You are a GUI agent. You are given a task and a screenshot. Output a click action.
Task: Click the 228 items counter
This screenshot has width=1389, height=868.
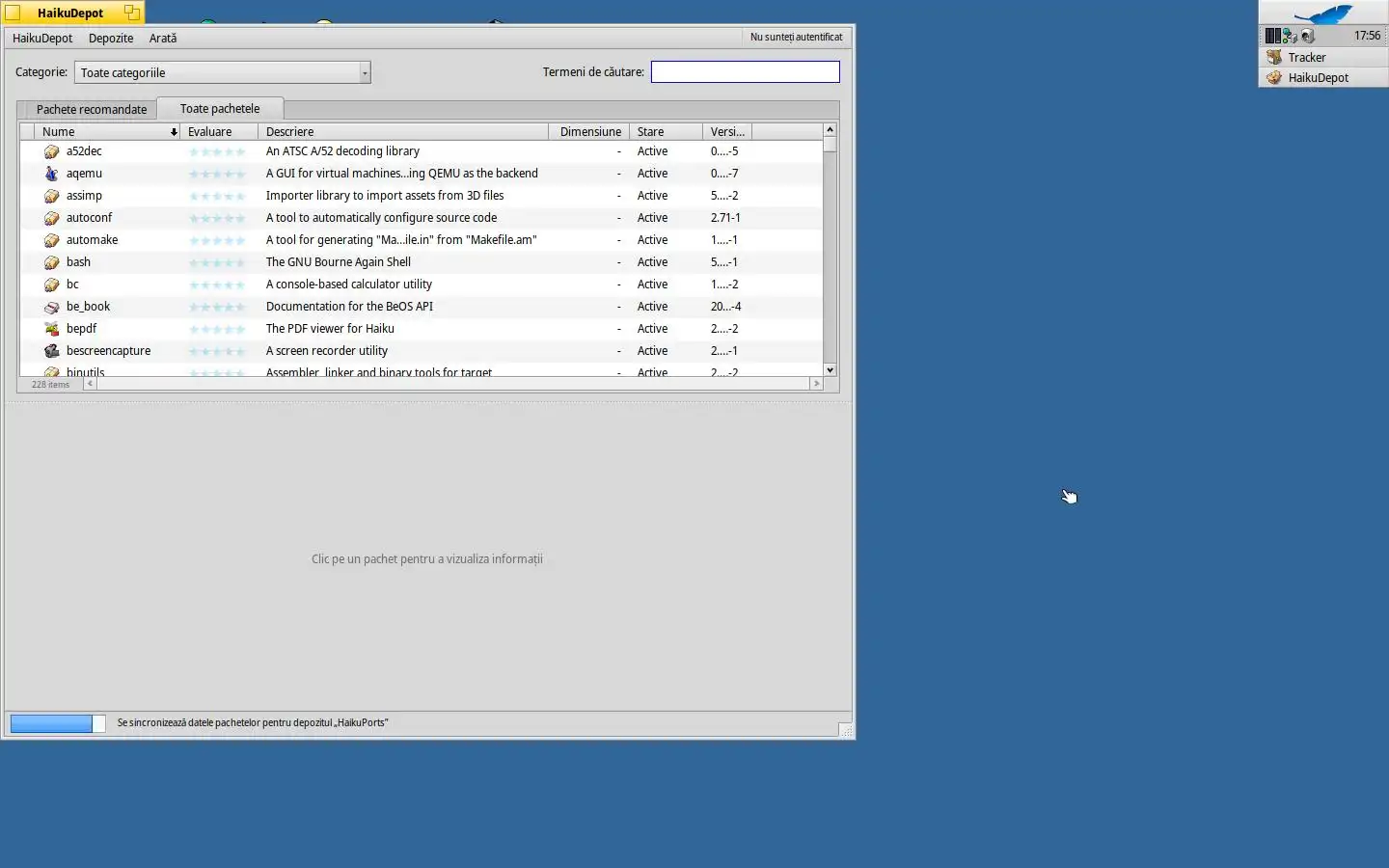(50, 385)
